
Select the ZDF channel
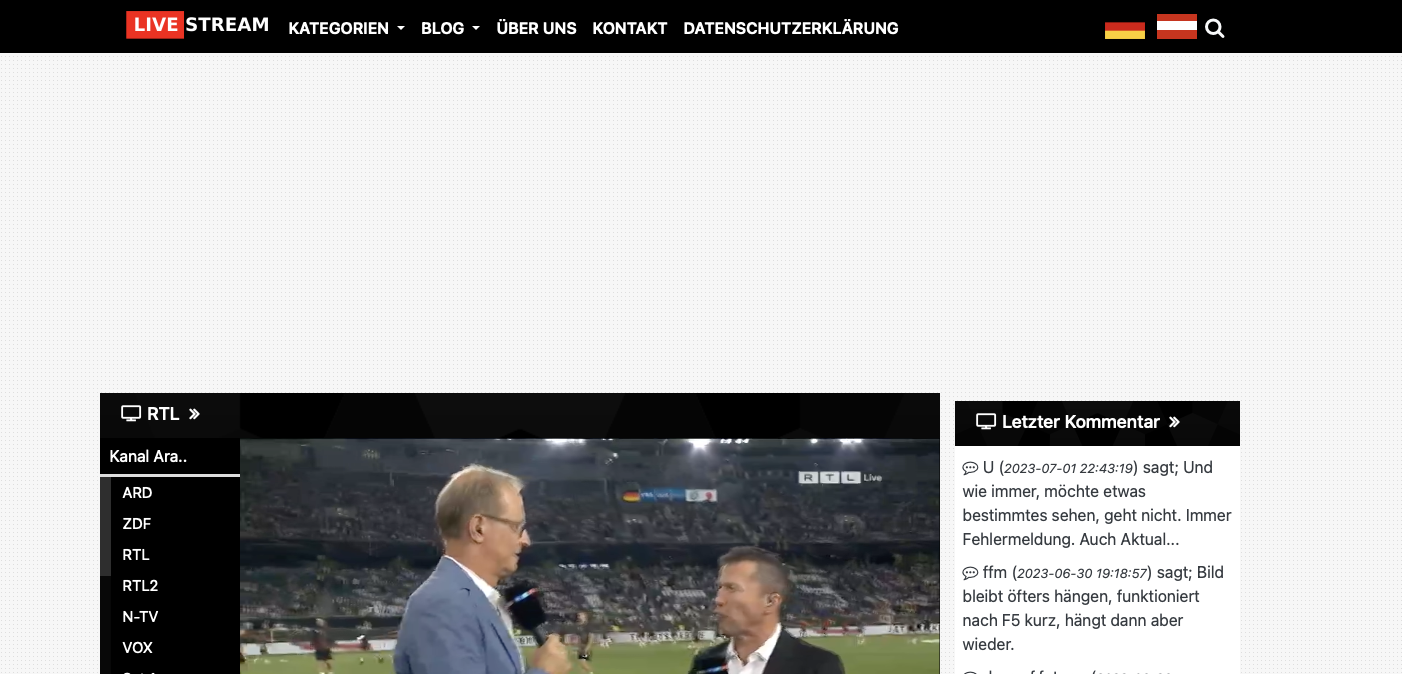[137, 524]
